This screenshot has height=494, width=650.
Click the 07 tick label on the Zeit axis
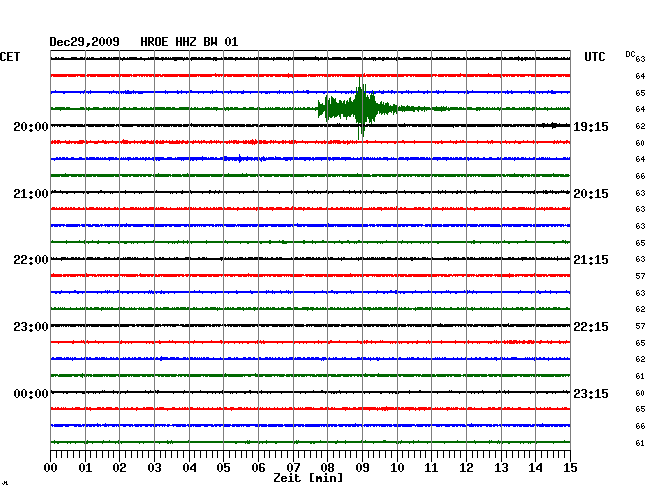pyautogui.click(x=293, y=467)
